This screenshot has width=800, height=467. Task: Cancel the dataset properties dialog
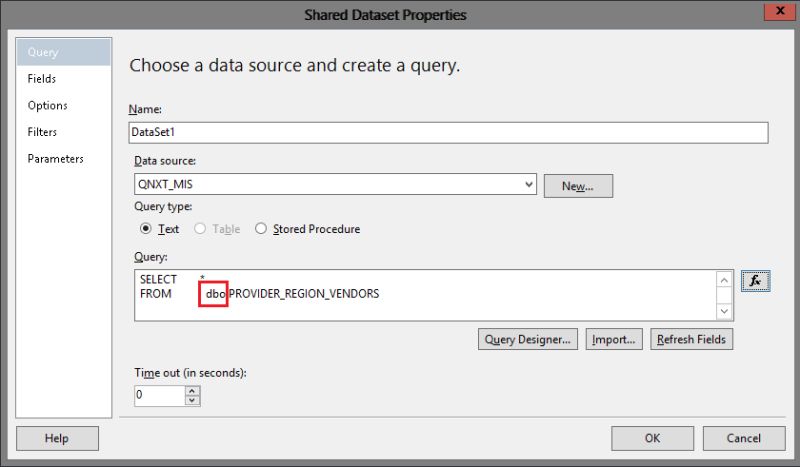coord(744,438)
